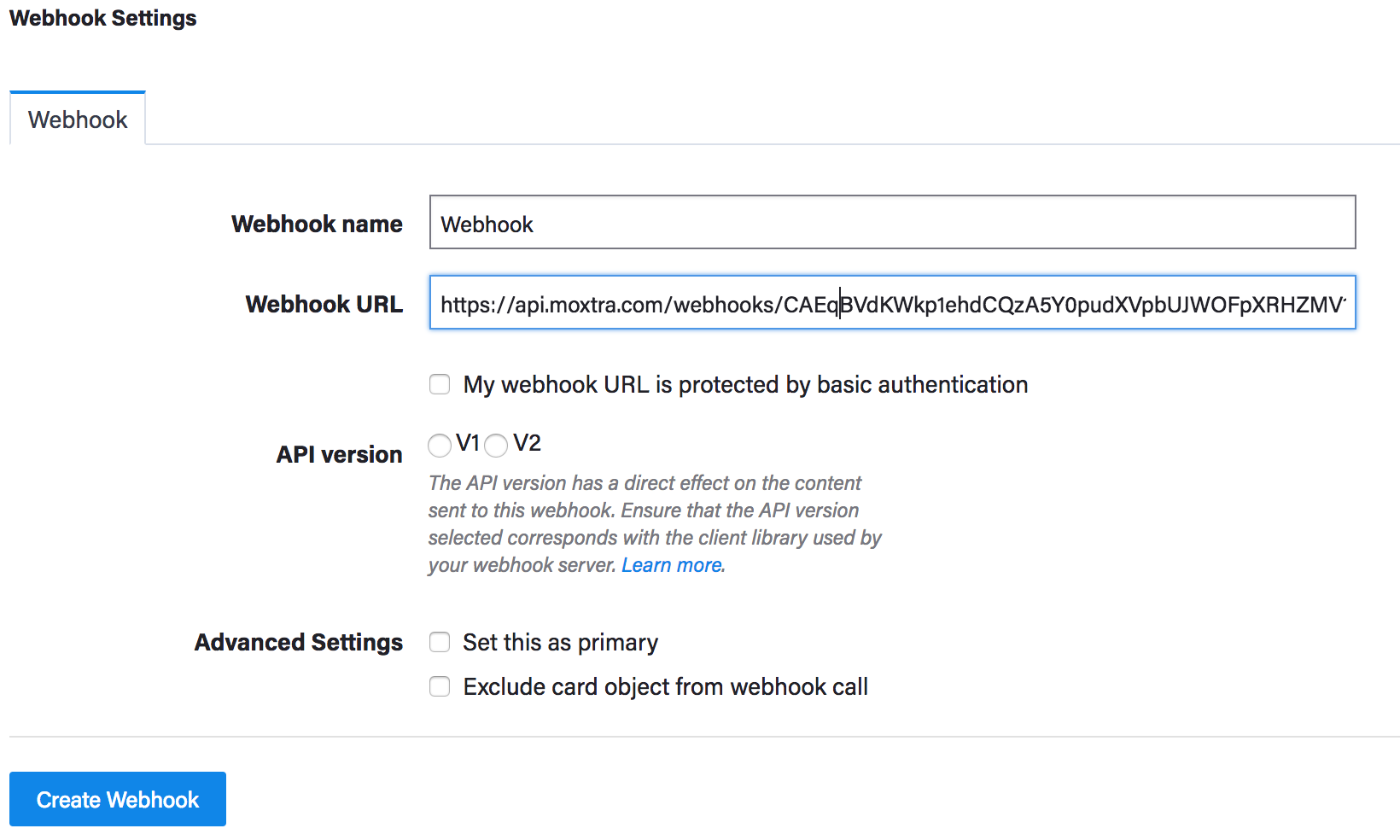1400x840 pixels.
Task: Enable the basic authentication checkbox
Action: tap(440, 385)
